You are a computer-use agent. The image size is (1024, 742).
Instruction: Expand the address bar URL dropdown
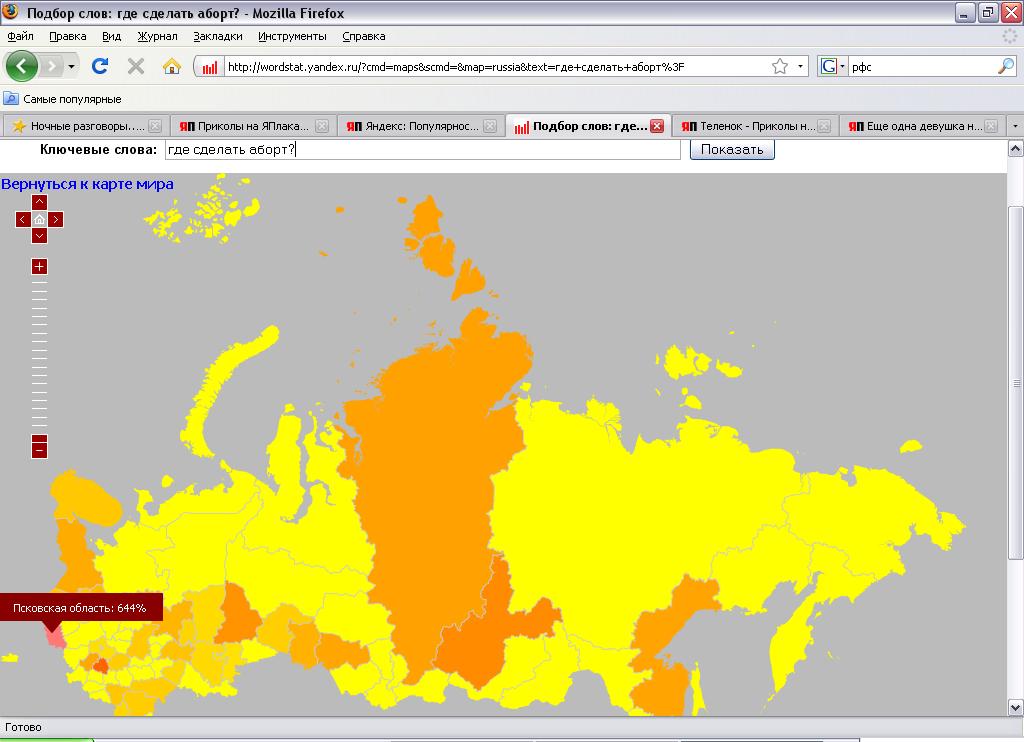pos(800,66)
